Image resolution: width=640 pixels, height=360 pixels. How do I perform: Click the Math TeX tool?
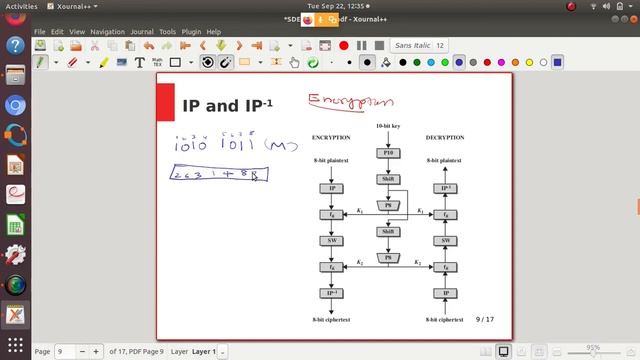click(157, 62)
